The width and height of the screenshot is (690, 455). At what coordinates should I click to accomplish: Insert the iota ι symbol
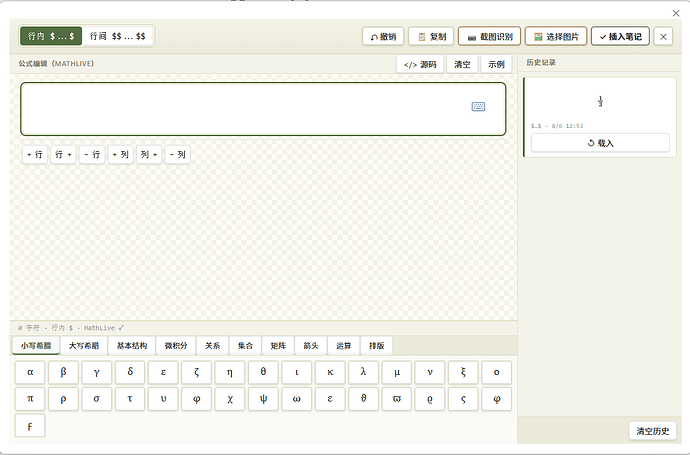click(297, 372)
